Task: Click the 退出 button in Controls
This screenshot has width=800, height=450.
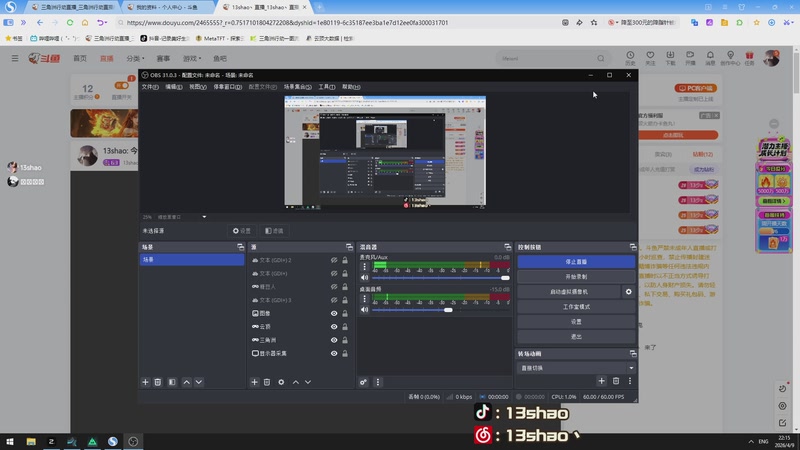Action: pos(576,337)
